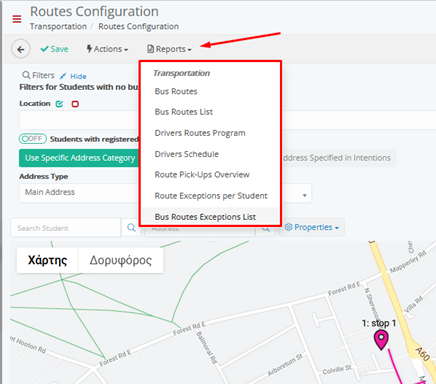Image resolution: width=436 pixels, height=384 pixels.
Task: Open Route Pick-Ups Overview report
Action: tap(202, 175)
